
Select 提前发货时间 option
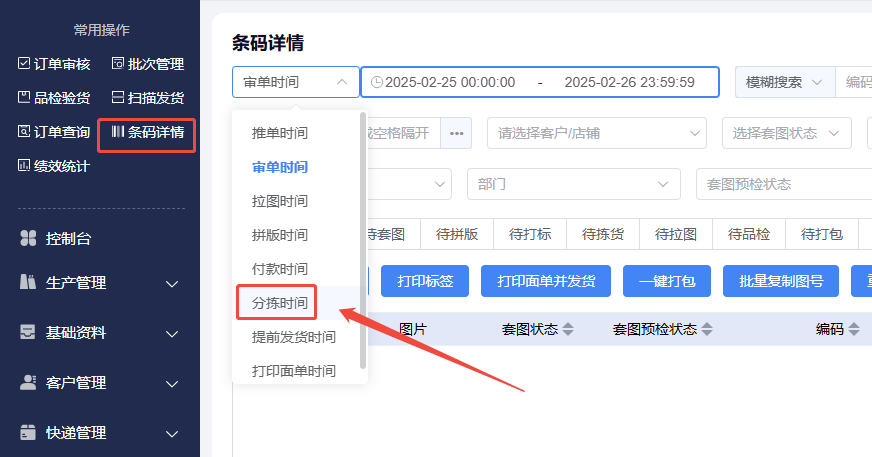[x=293, y=337]
